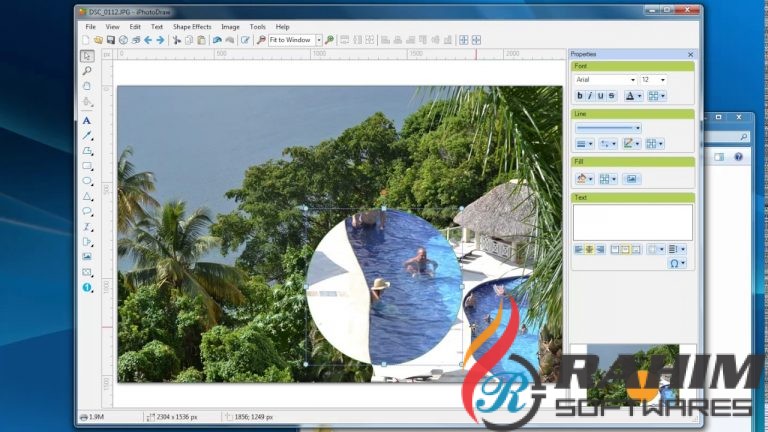
Task: Set text vertical alignment to middle
Action: [625, 250]
